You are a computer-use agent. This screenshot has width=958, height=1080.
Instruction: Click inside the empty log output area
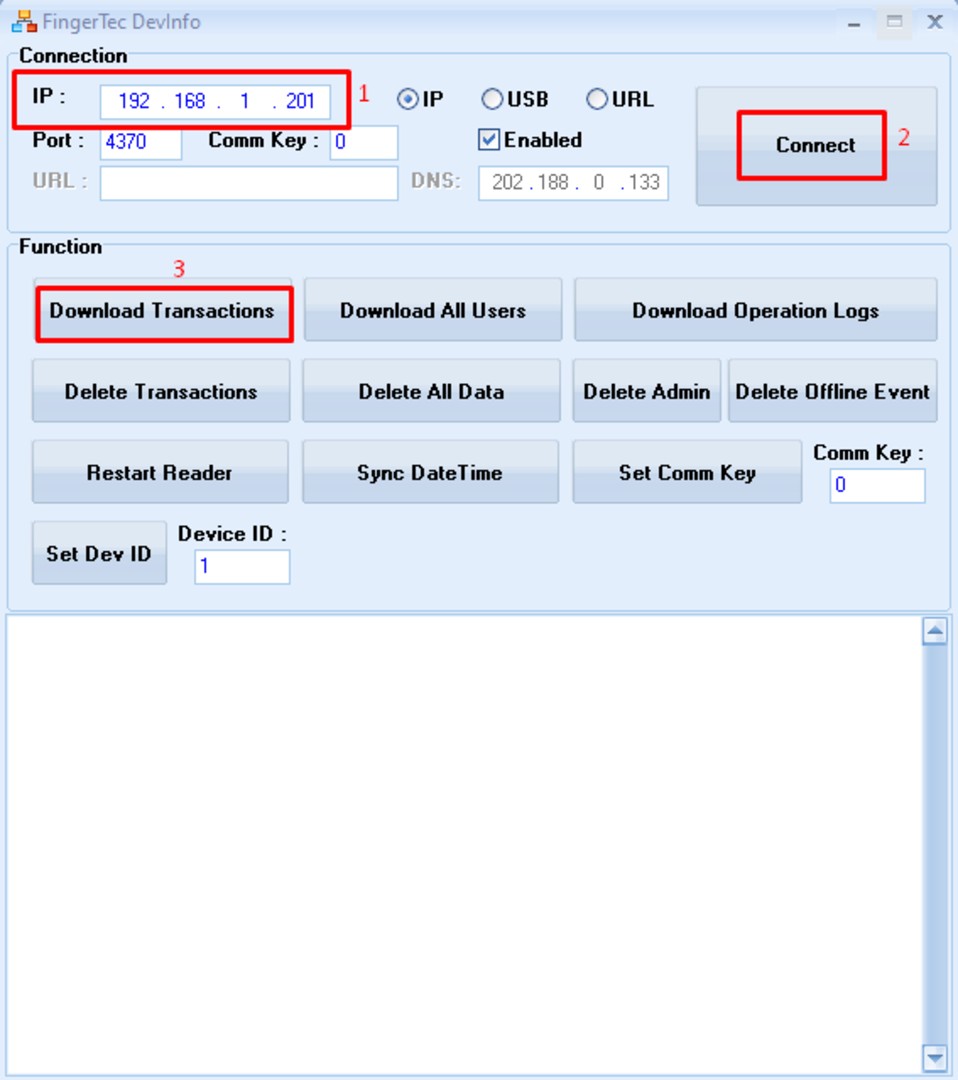pyautogui.click(x=464, y=845)
